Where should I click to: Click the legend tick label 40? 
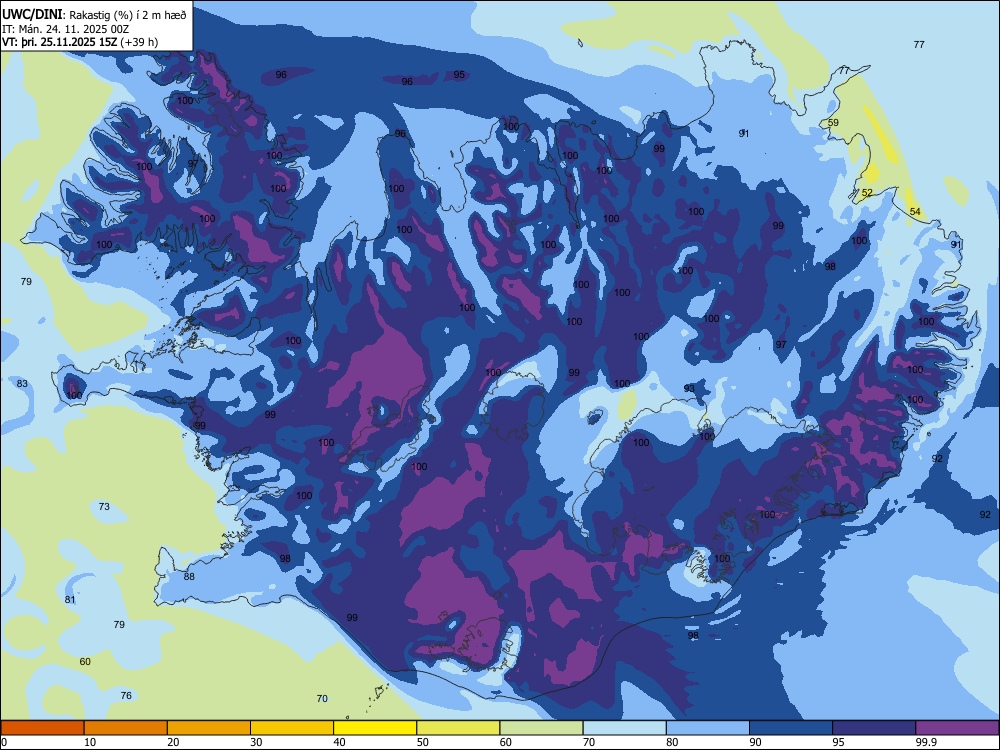[340, 742]
